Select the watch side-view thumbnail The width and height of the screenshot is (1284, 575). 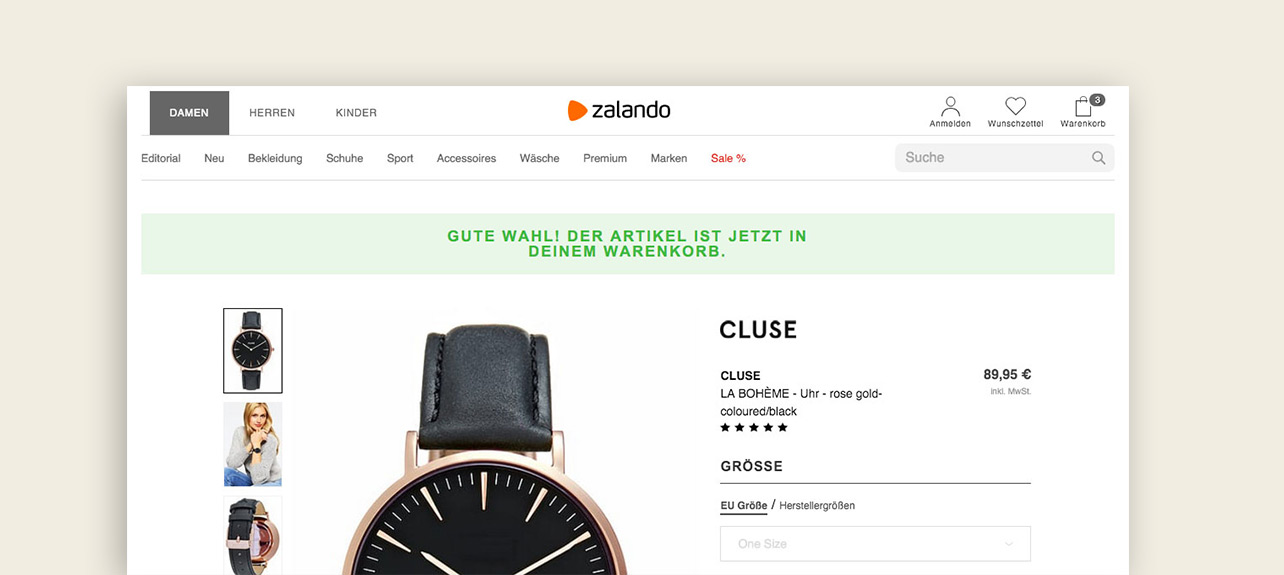tap(253, 535)
